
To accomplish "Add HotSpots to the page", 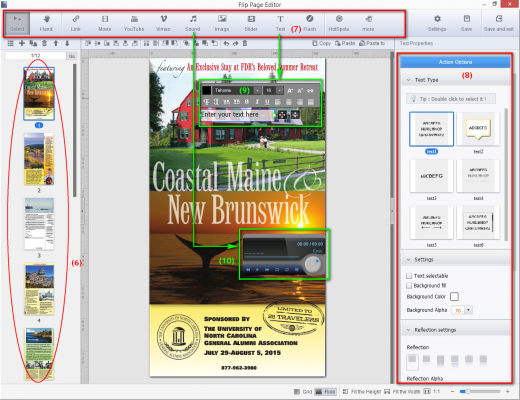I will pyautogui.click(x=339, y=23).
